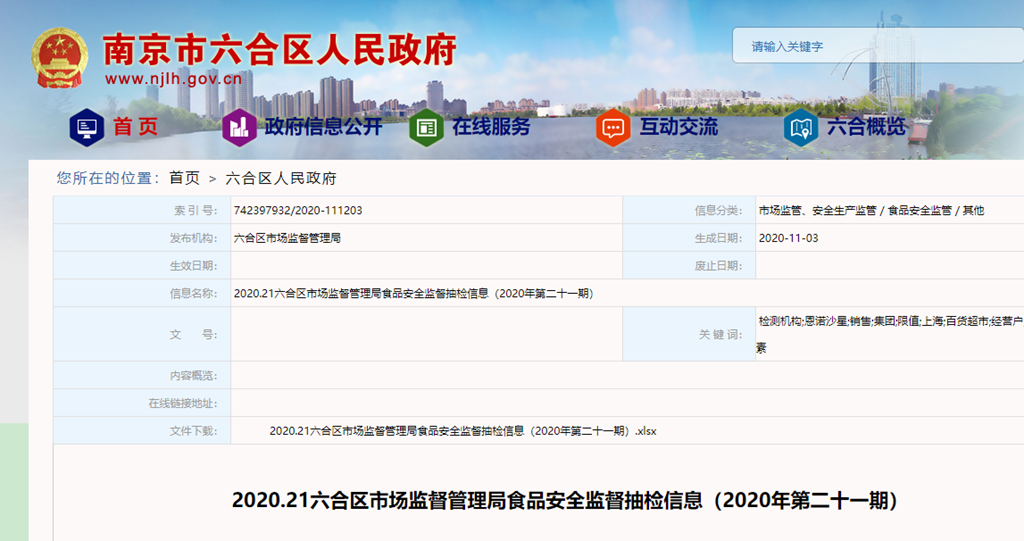
Task: Click the bold article title heading
Action: (x=564, y=500)
